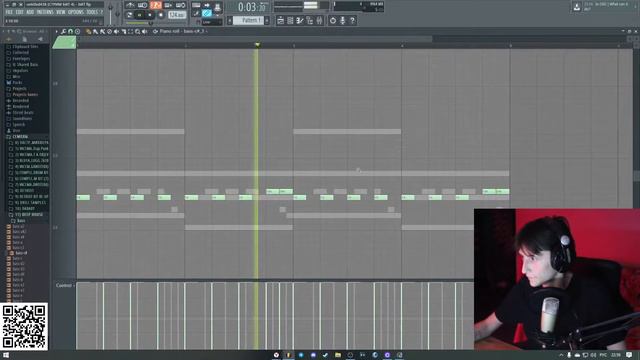Click the 0:03 time display
The height and width of the screenshot is (360, 640).
click(x=252, y=7)
